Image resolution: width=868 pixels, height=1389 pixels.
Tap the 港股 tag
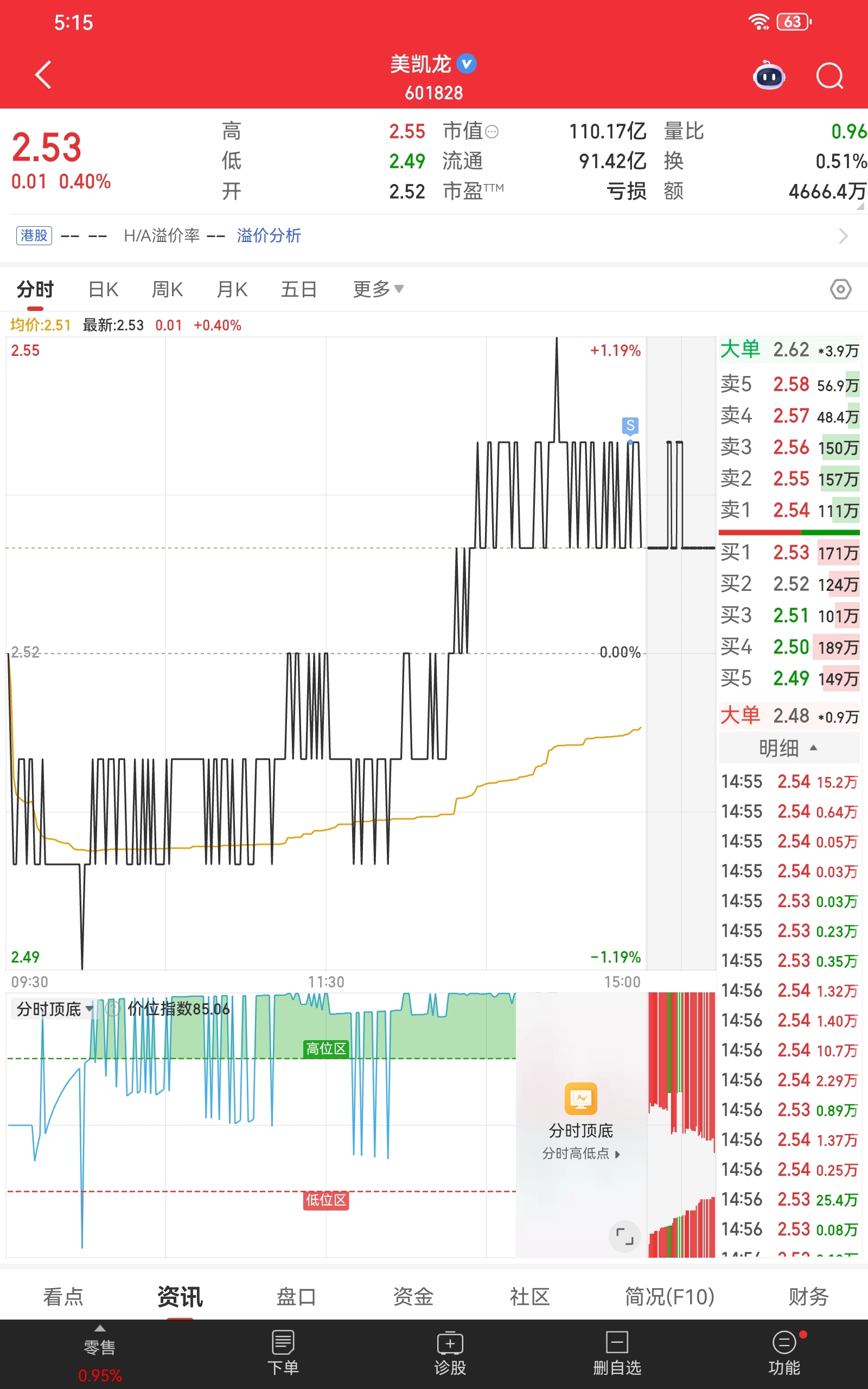click(x=34, y=235)
